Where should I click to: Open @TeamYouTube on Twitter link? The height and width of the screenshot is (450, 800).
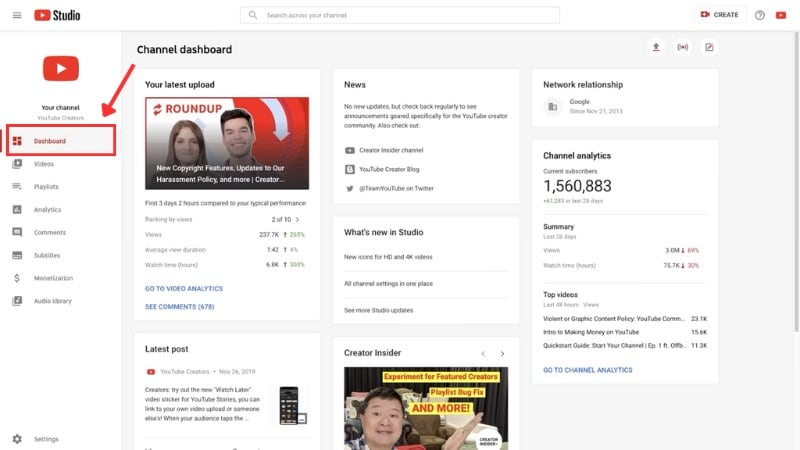click(x=396, y=188)
